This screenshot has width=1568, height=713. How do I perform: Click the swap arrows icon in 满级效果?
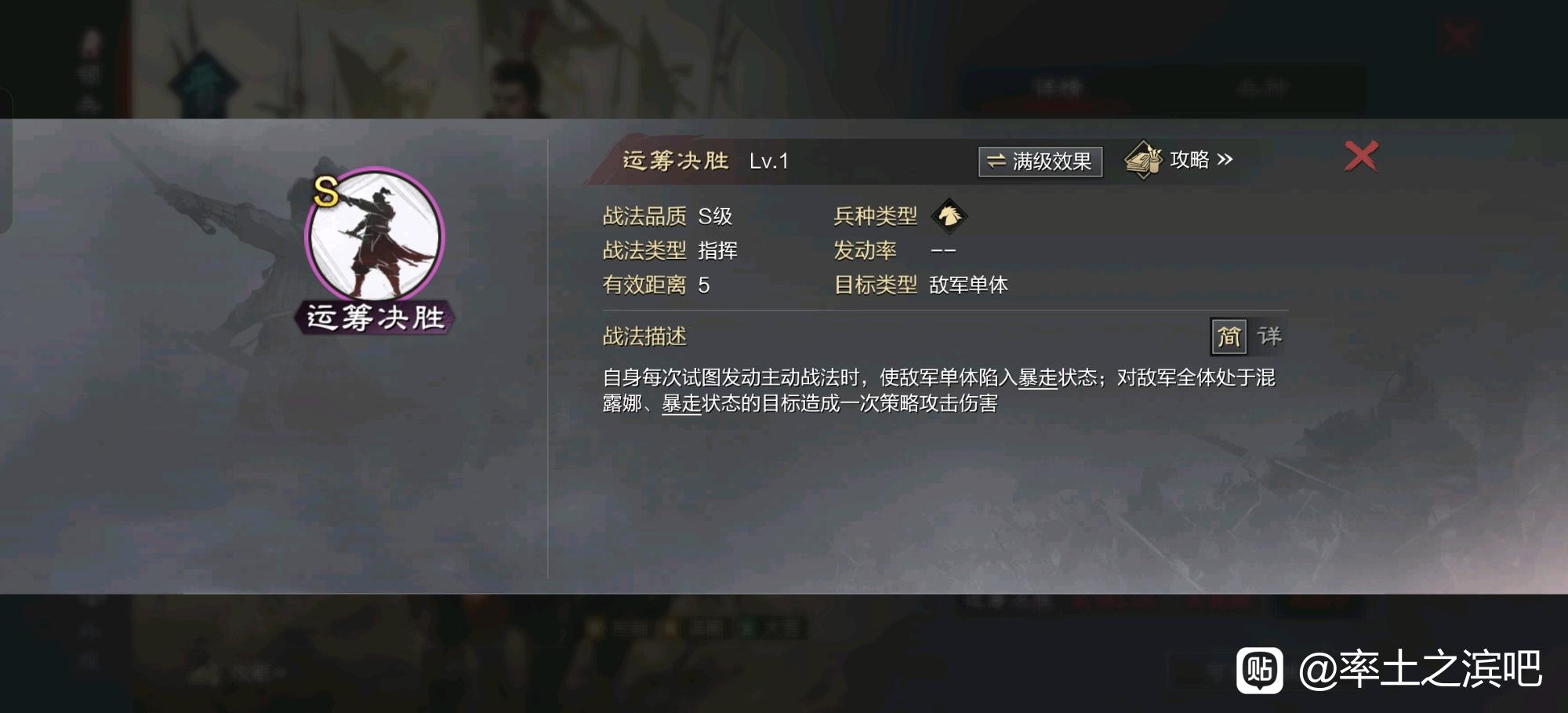[996, 161]
